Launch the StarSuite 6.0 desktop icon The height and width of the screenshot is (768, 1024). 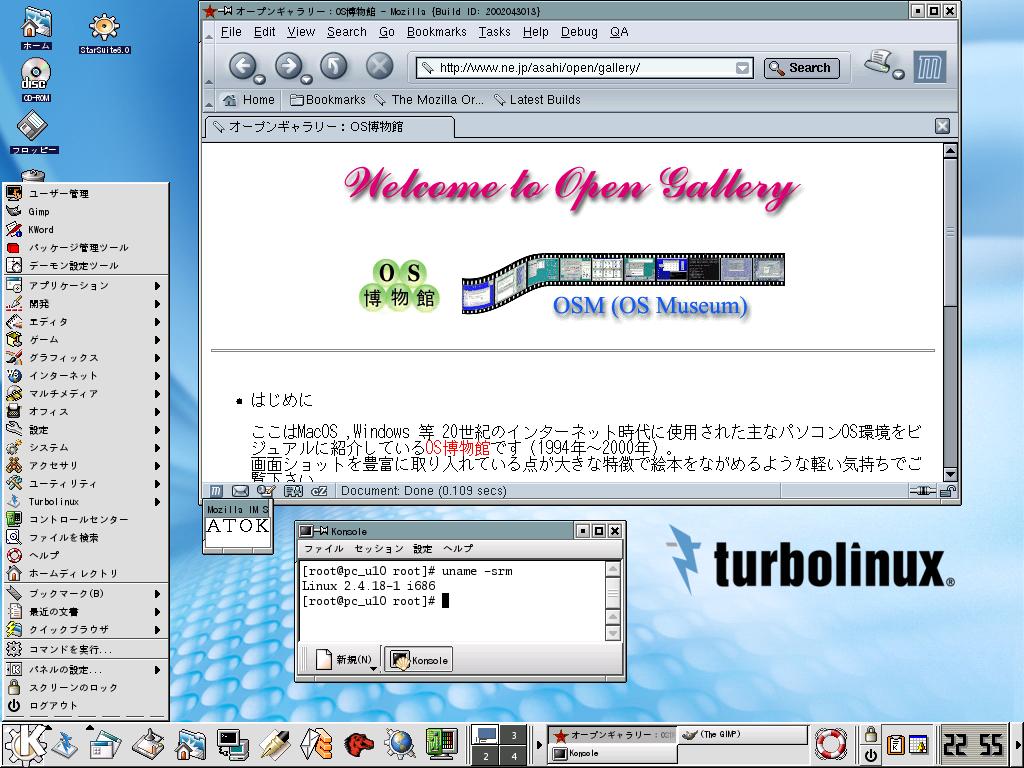(x=104, y=33)
